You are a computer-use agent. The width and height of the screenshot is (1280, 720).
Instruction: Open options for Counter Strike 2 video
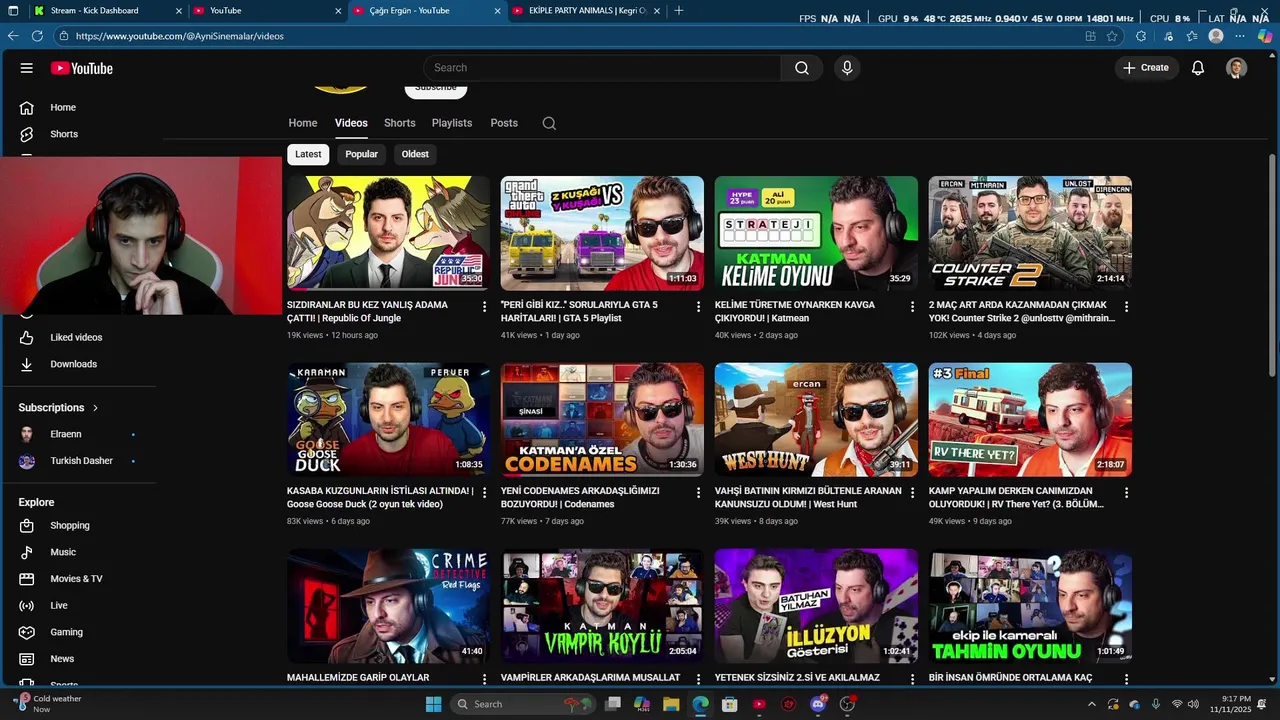(1126, 307)
